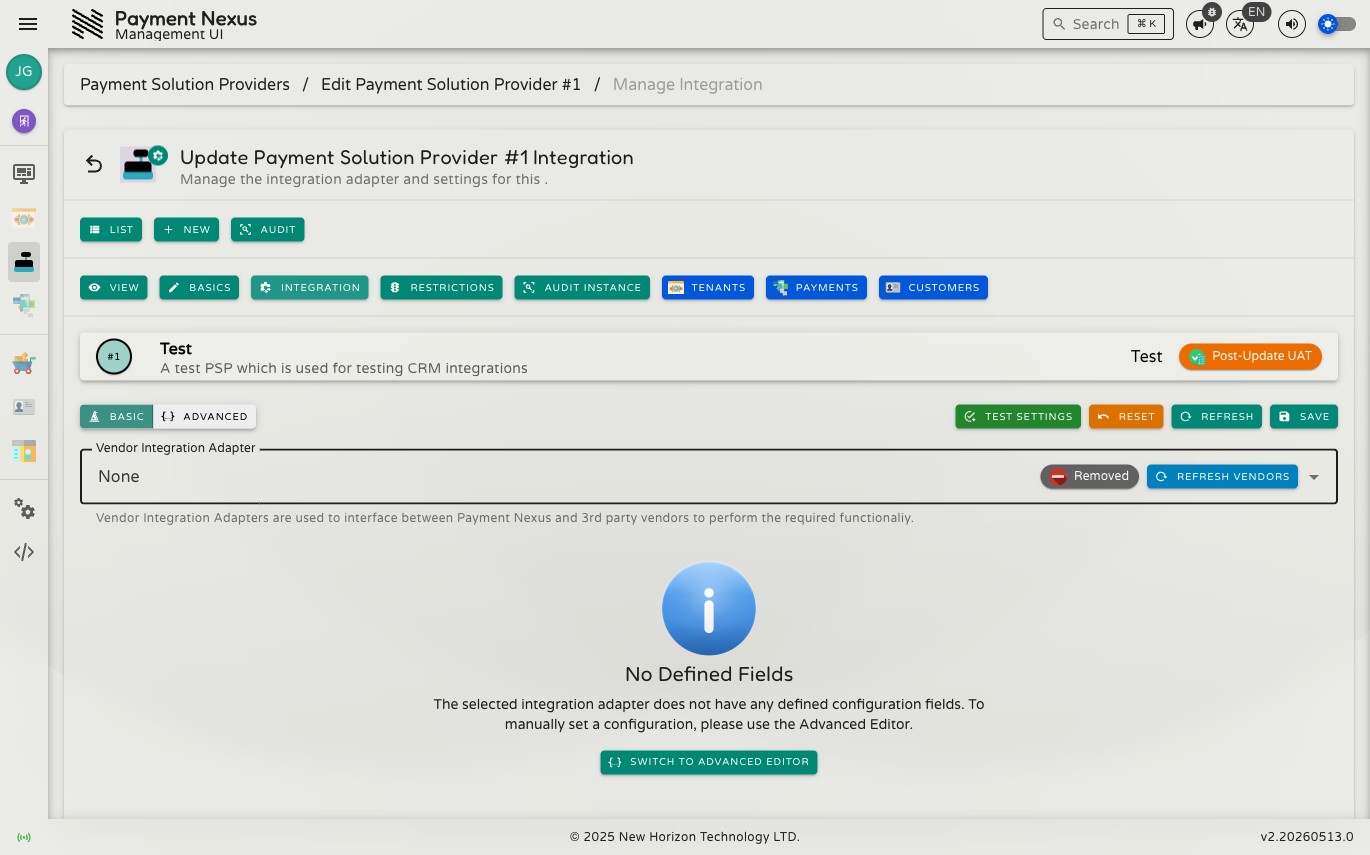1370x855 pixels.
Task: Click the PSP integration header icon
Action: [143, 164]
